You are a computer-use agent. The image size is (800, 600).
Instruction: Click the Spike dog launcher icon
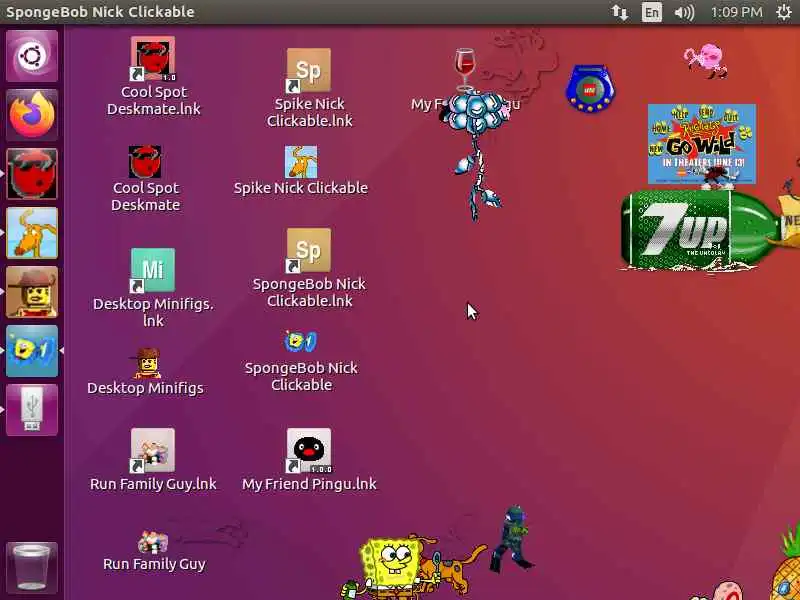32,233
